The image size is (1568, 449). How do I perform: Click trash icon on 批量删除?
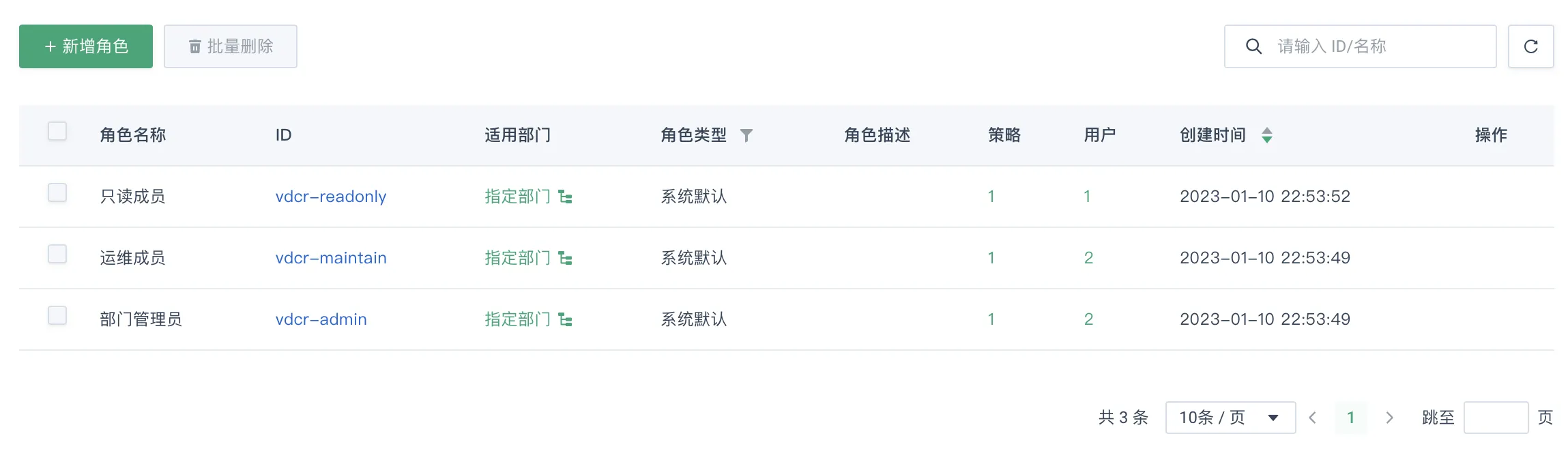click(x=194, y=46)
